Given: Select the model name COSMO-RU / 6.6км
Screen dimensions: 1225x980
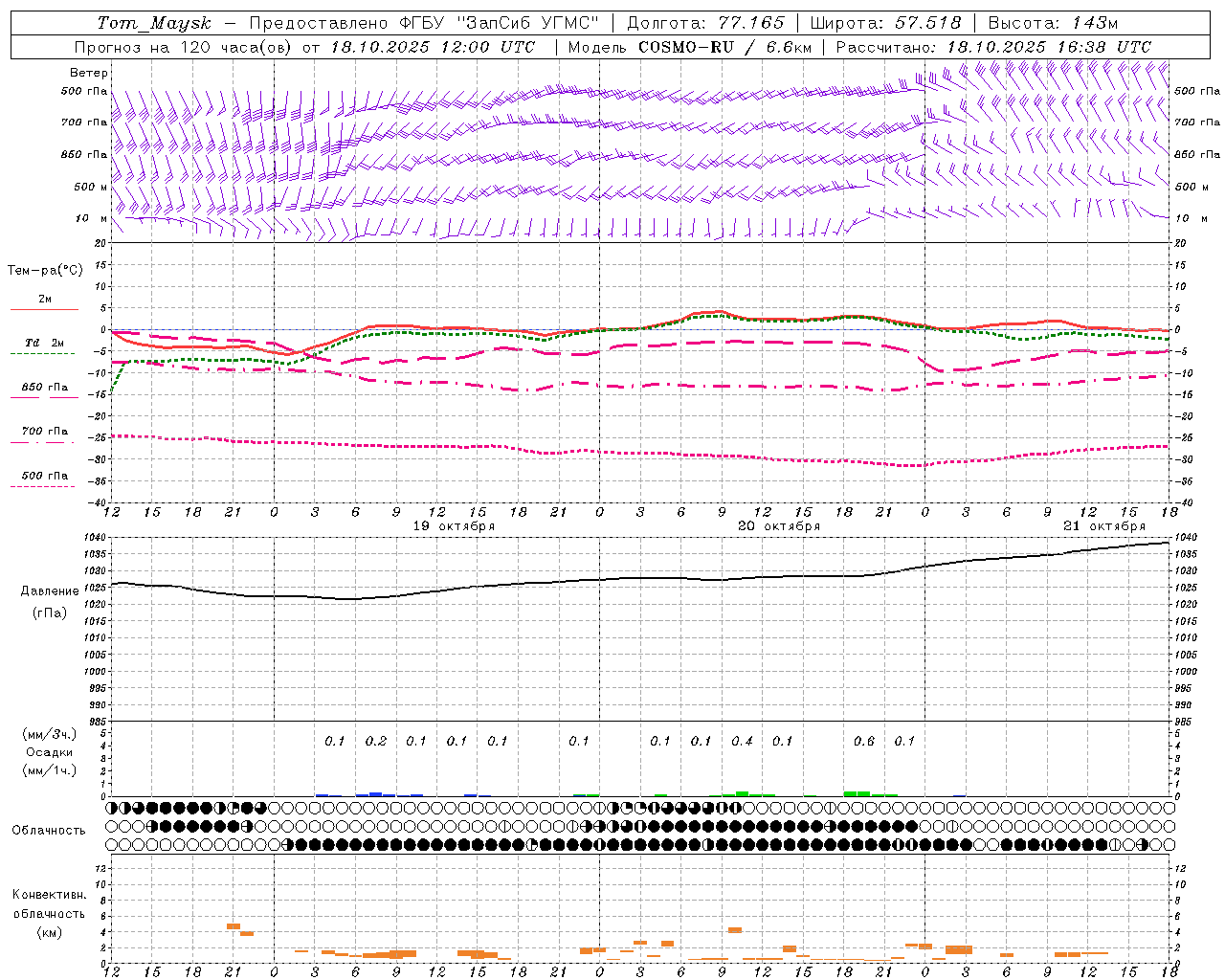Looking at the screenshot, I should click(x=724, y=47).
